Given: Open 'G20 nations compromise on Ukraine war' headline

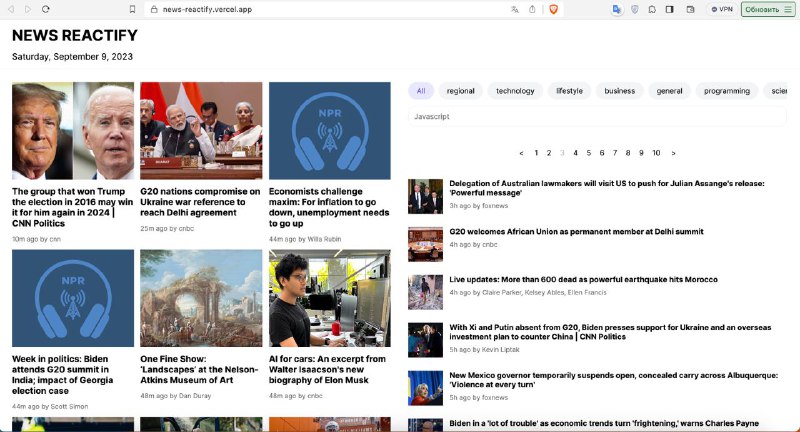Looking at the screenshot, I should [201, 202].
